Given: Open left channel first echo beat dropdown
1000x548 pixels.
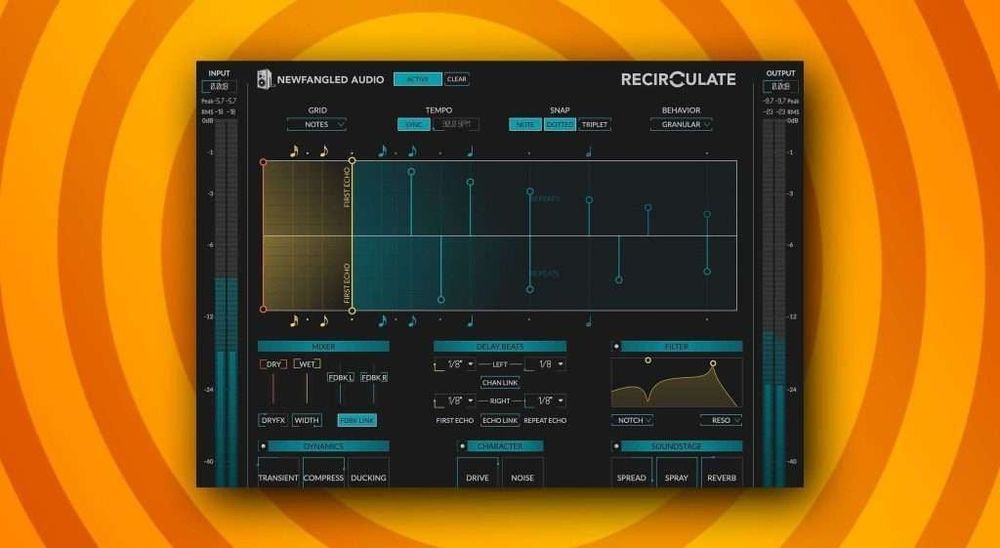Looking at the screenshot, I should [455, 364].
